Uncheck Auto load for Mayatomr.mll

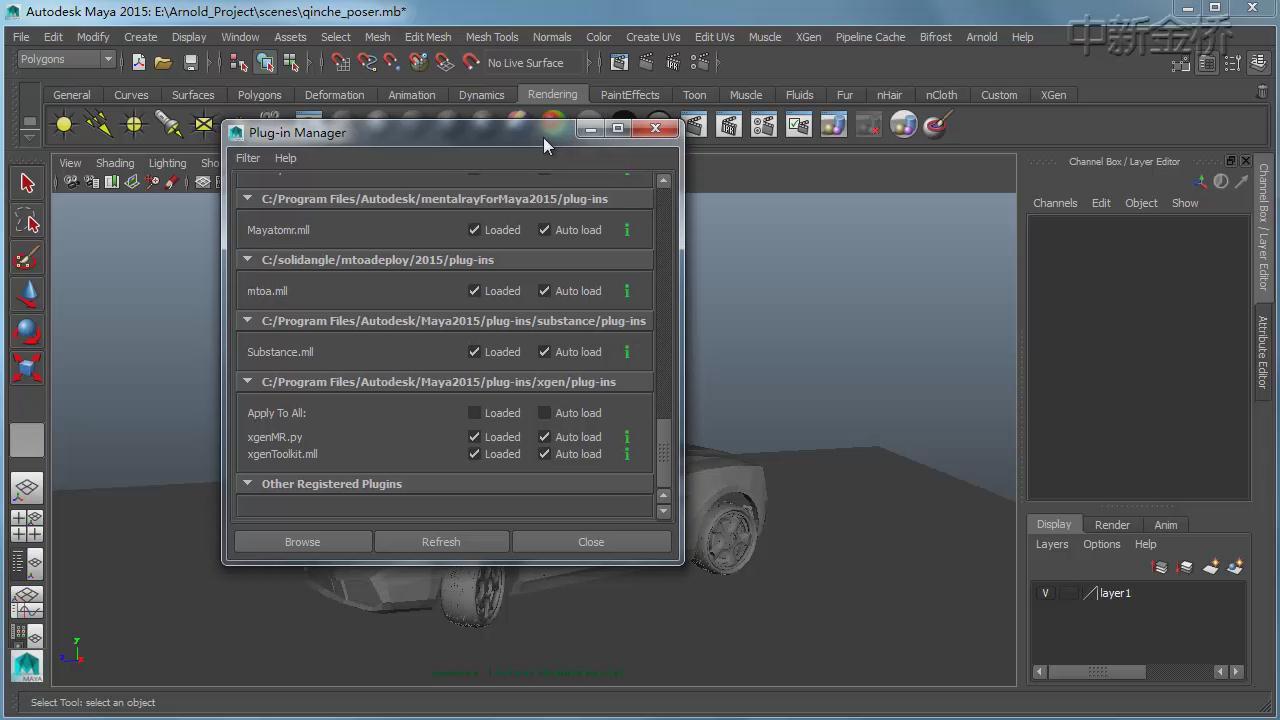pos(544,230)
